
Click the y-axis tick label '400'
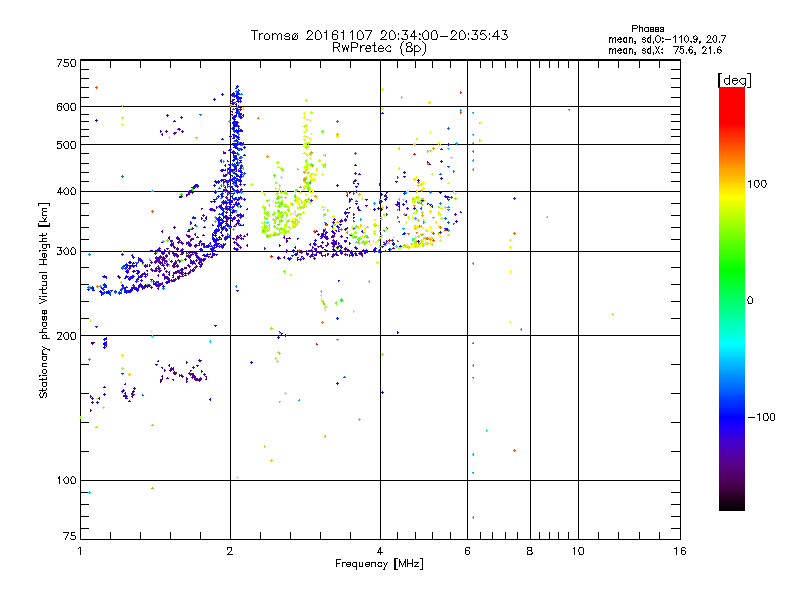point(66,191)
